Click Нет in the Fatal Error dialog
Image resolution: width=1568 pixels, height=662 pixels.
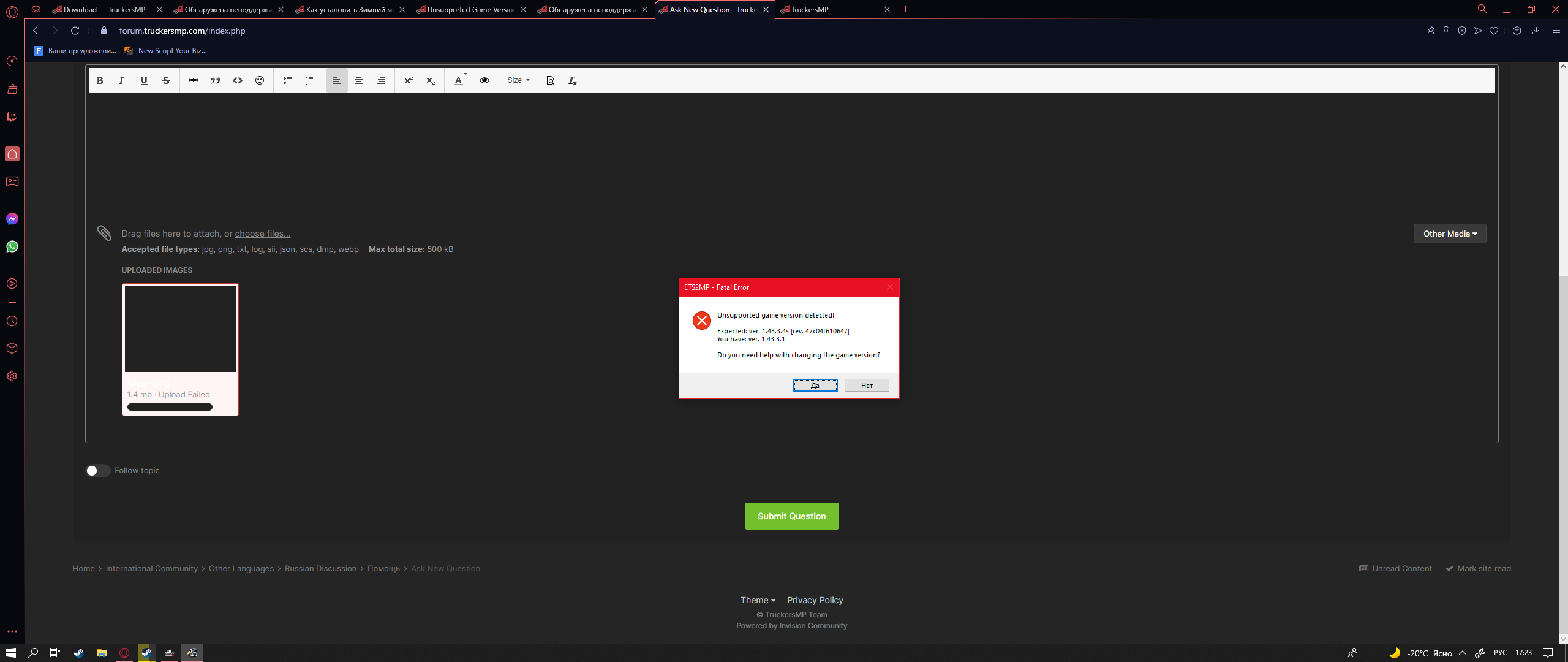click(867, 385)
